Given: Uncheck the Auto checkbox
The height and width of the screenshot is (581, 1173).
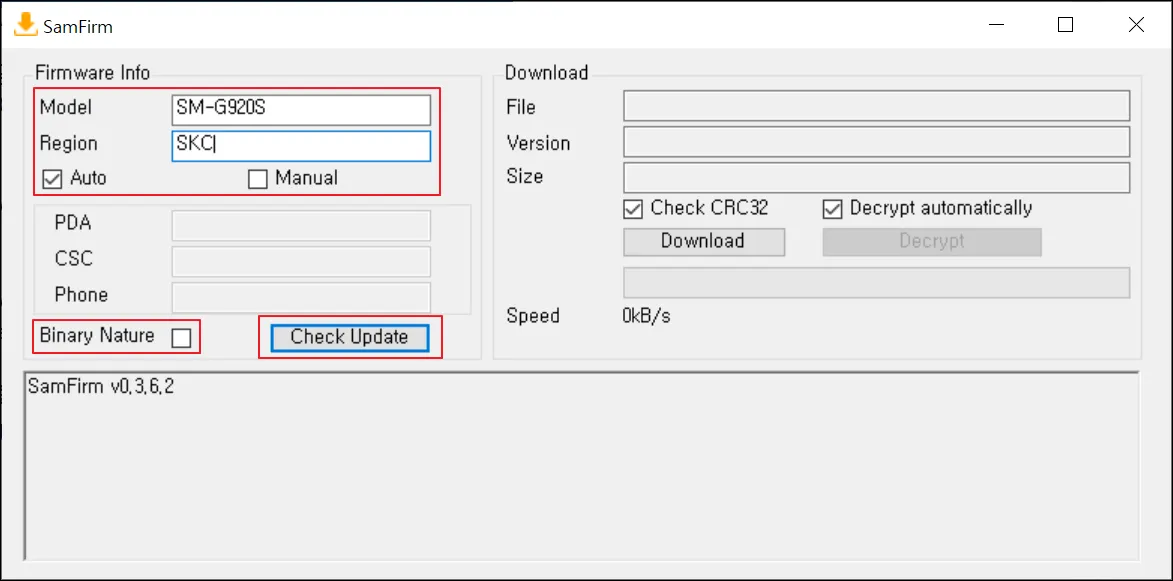Looking at the screenshot, I should tap(52, 179).
